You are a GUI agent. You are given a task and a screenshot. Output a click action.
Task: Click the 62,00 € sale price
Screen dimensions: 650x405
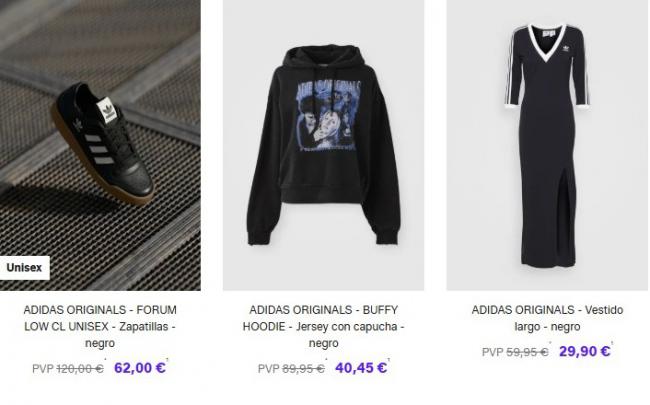(140, 368)
